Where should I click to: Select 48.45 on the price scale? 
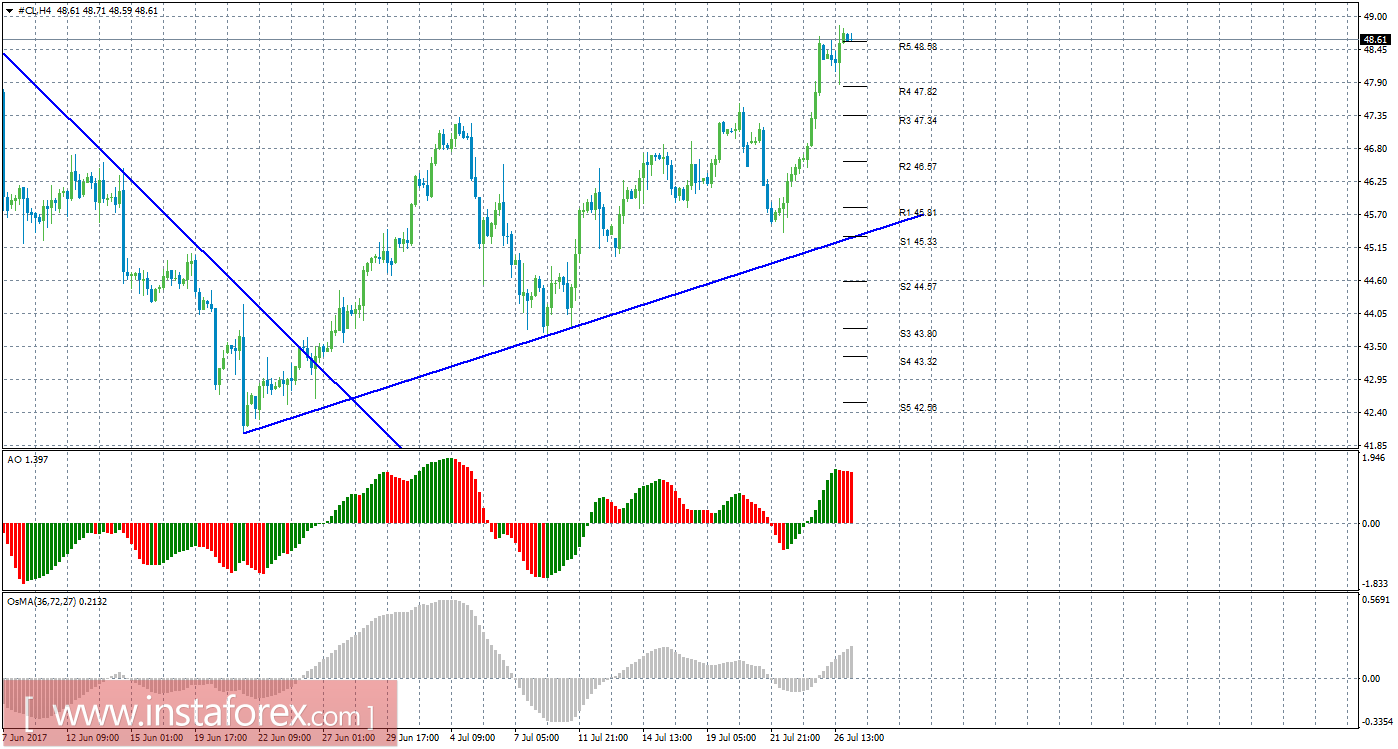[x=1376, y=50]
